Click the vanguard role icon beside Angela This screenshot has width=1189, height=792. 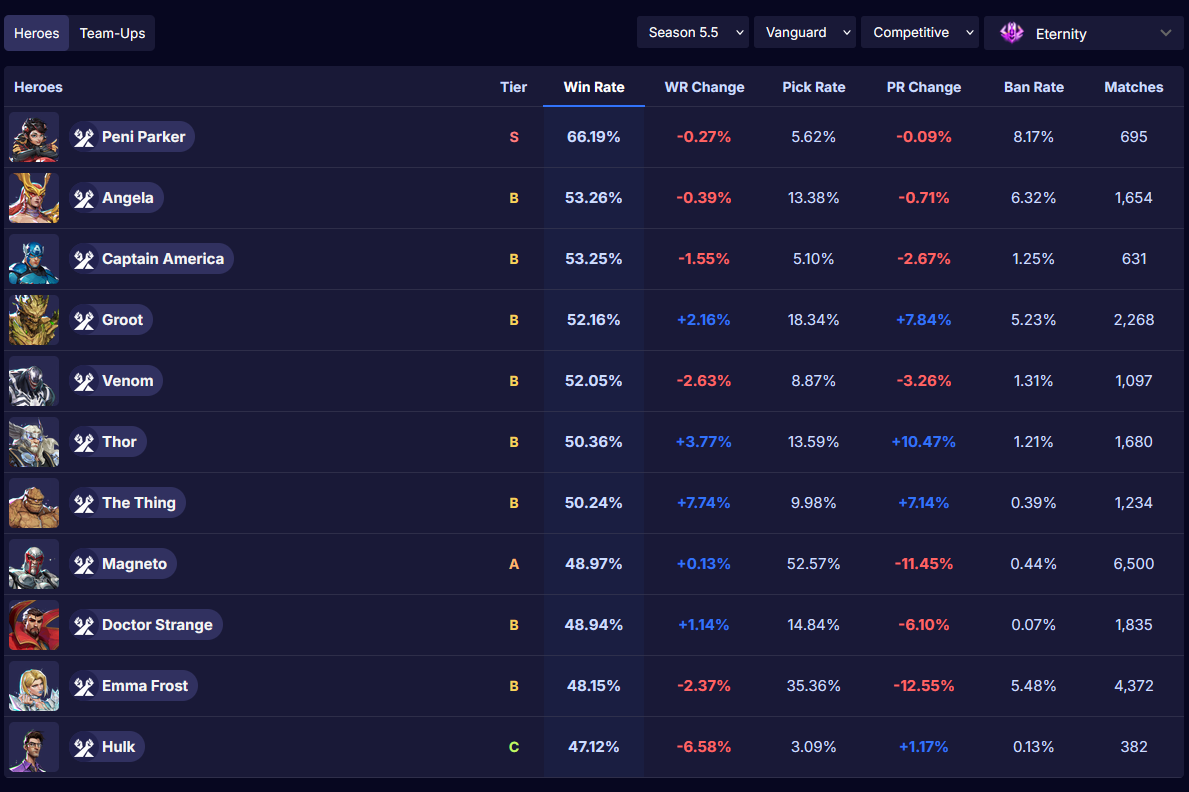84,198
